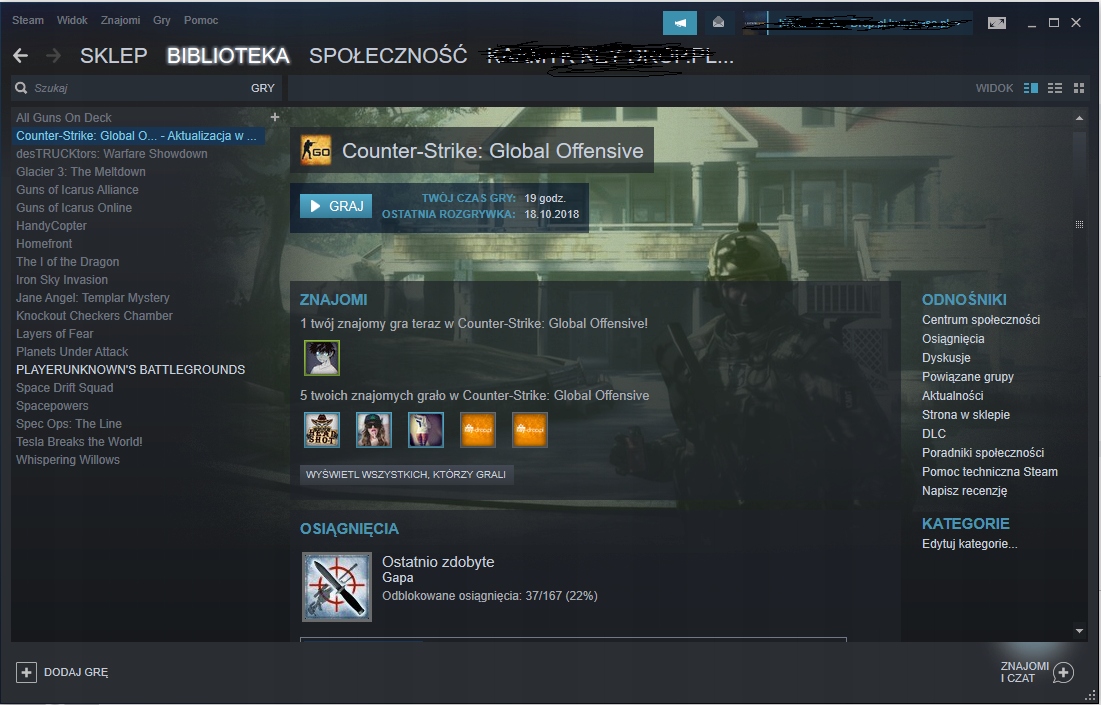
Task: Open the Steam menu
Action: point(27,20)
